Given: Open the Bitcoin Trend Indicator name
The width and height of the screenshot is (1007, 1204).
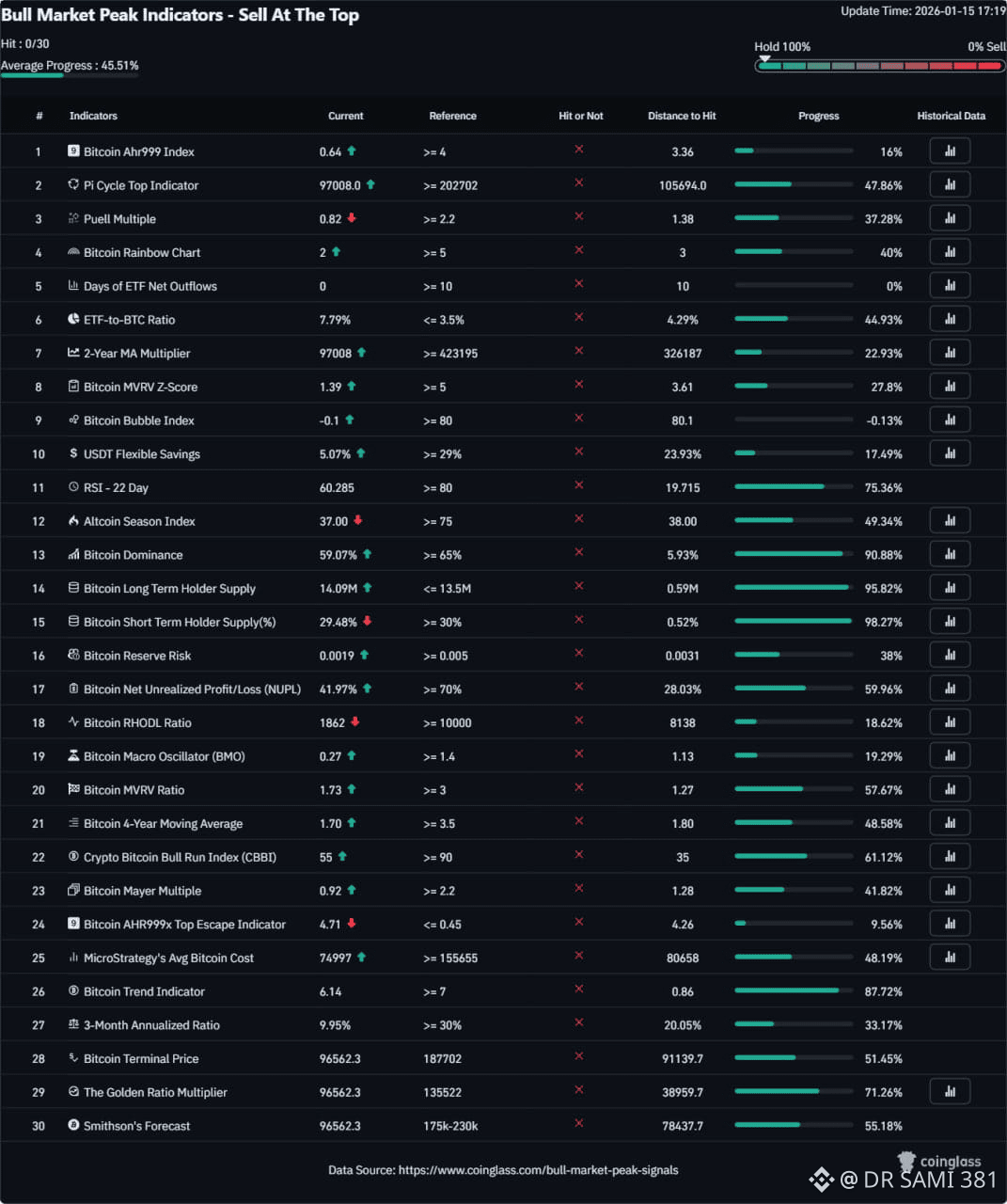Looking at the screenshot, I should point(144,991).
